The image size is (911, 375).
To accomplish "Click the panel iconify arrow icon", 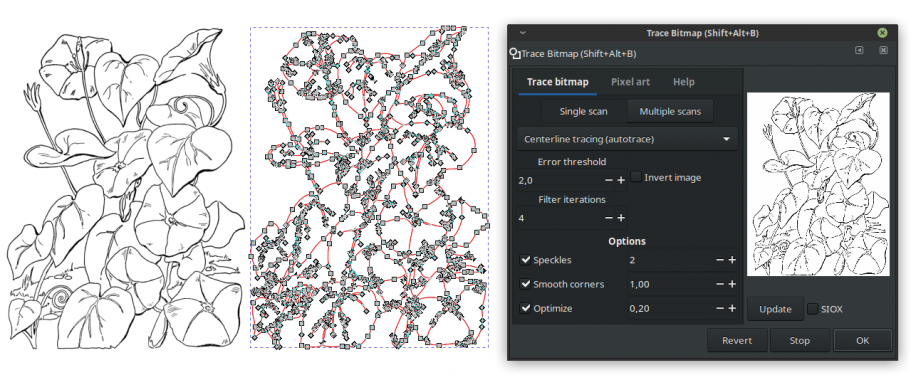I will tap(859, 51).
